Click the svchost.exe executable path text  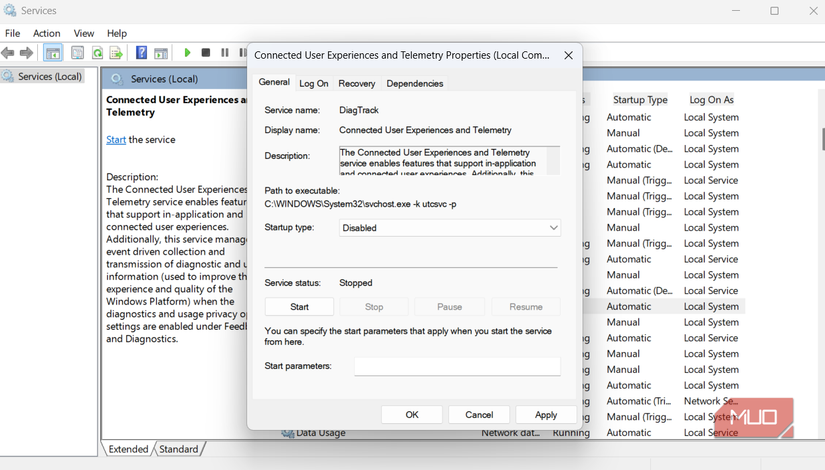point(360,204)
